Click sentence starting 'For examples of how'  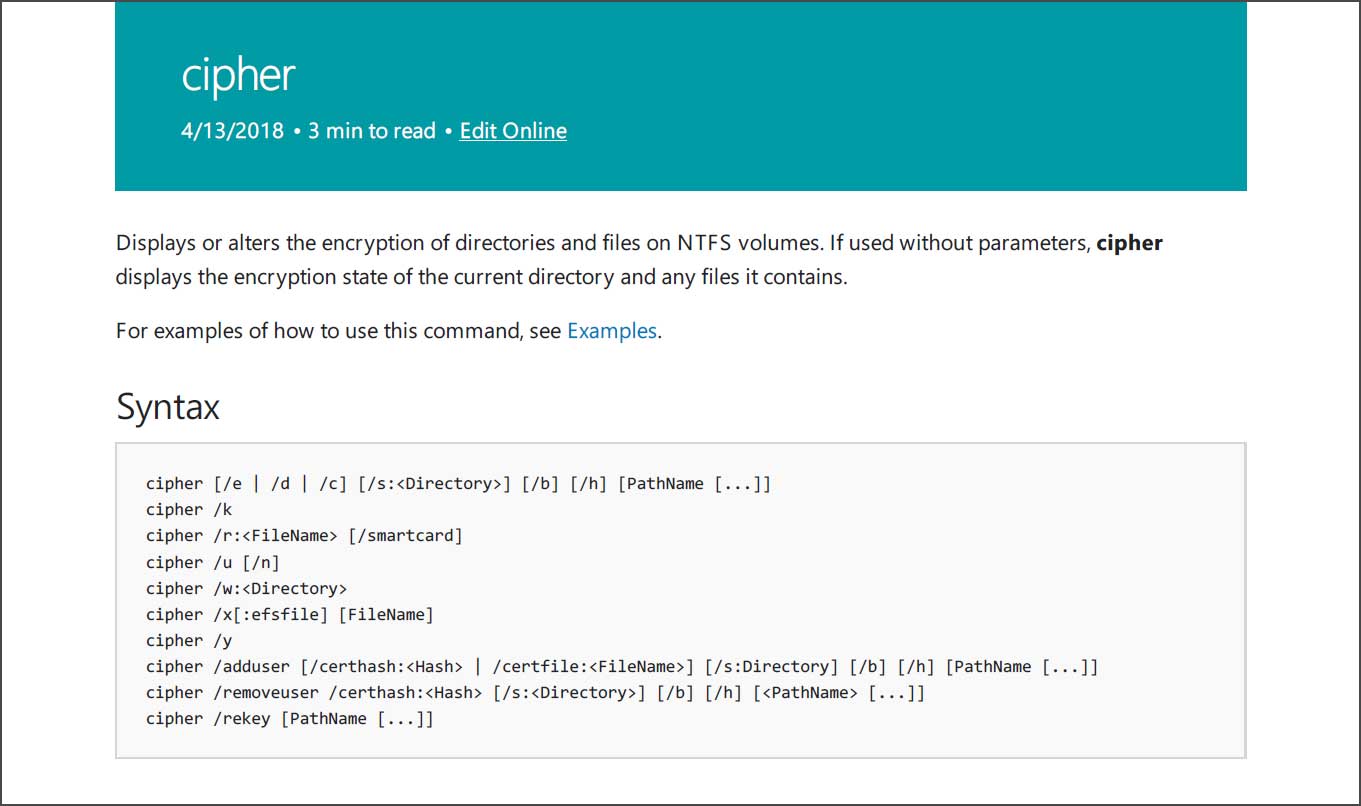coord(389,331)
